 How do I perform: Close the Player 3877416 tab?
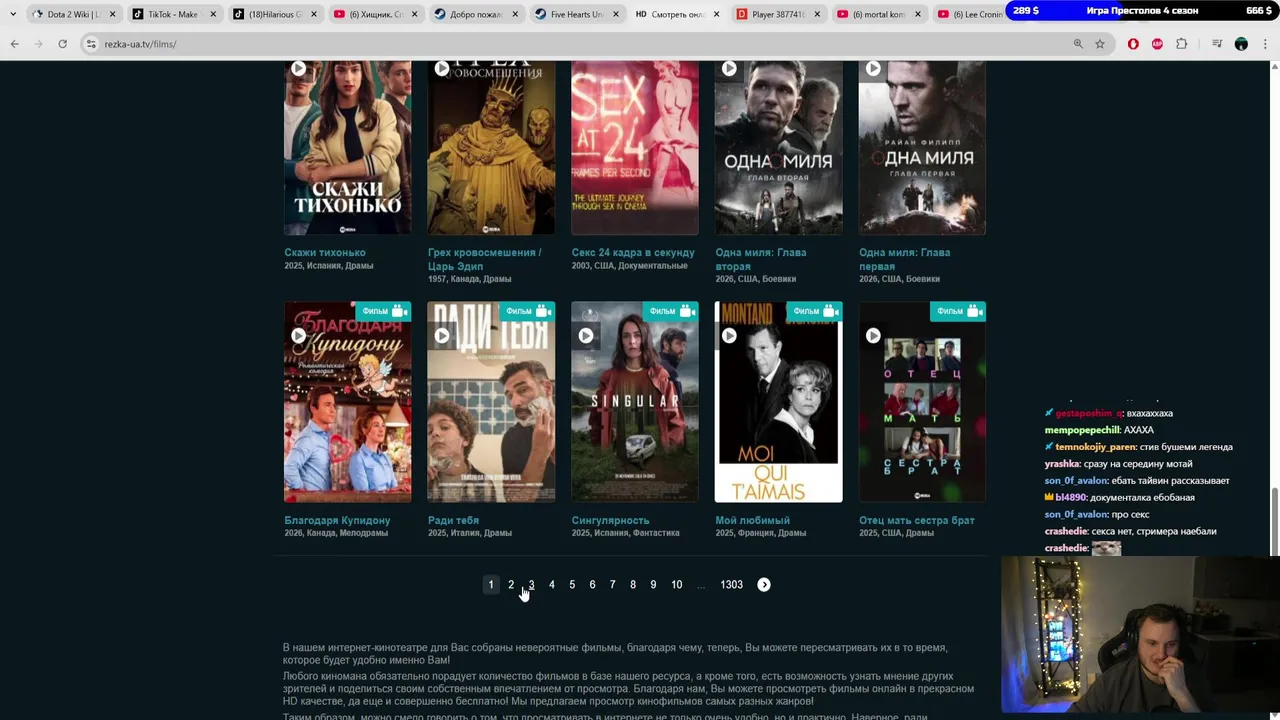tap(817, 14)
